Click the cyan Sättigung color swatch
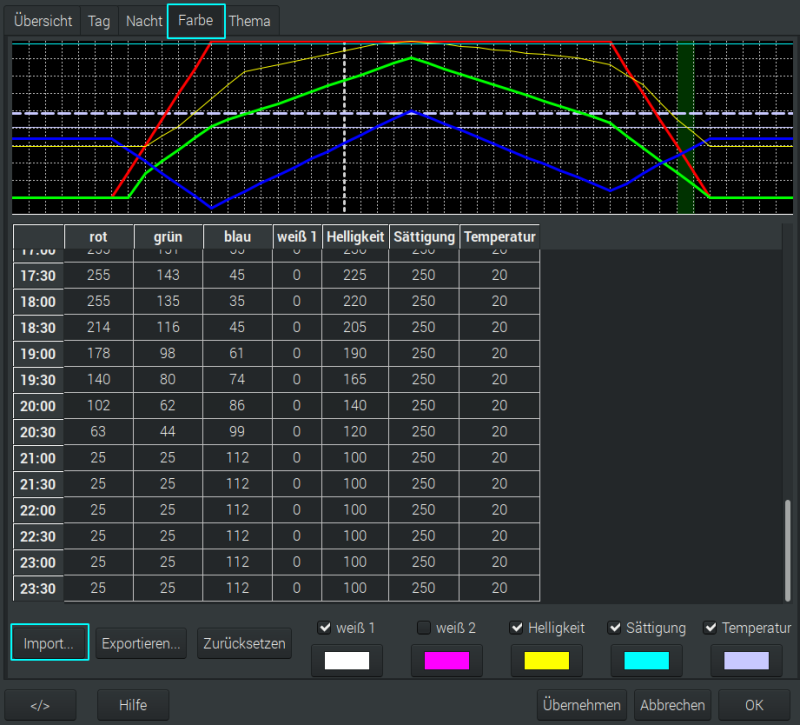 pyautogui.click(x=646, y=660)
